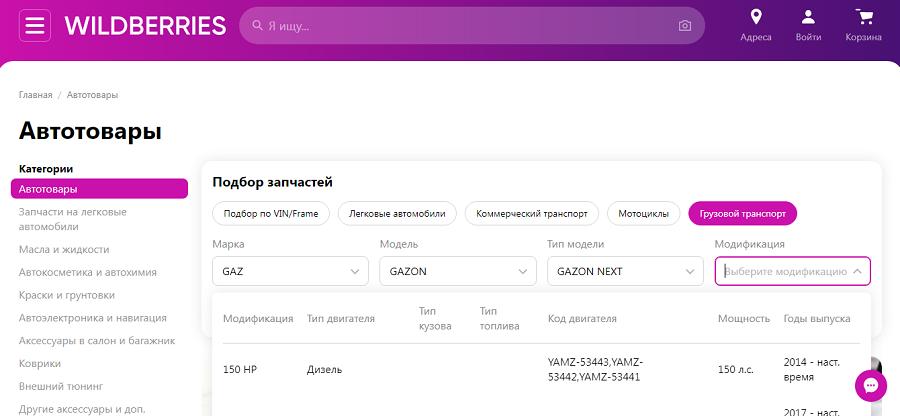
Task: Open the chat support bubble
Action: pyautogui.click(x=871, y=386)
